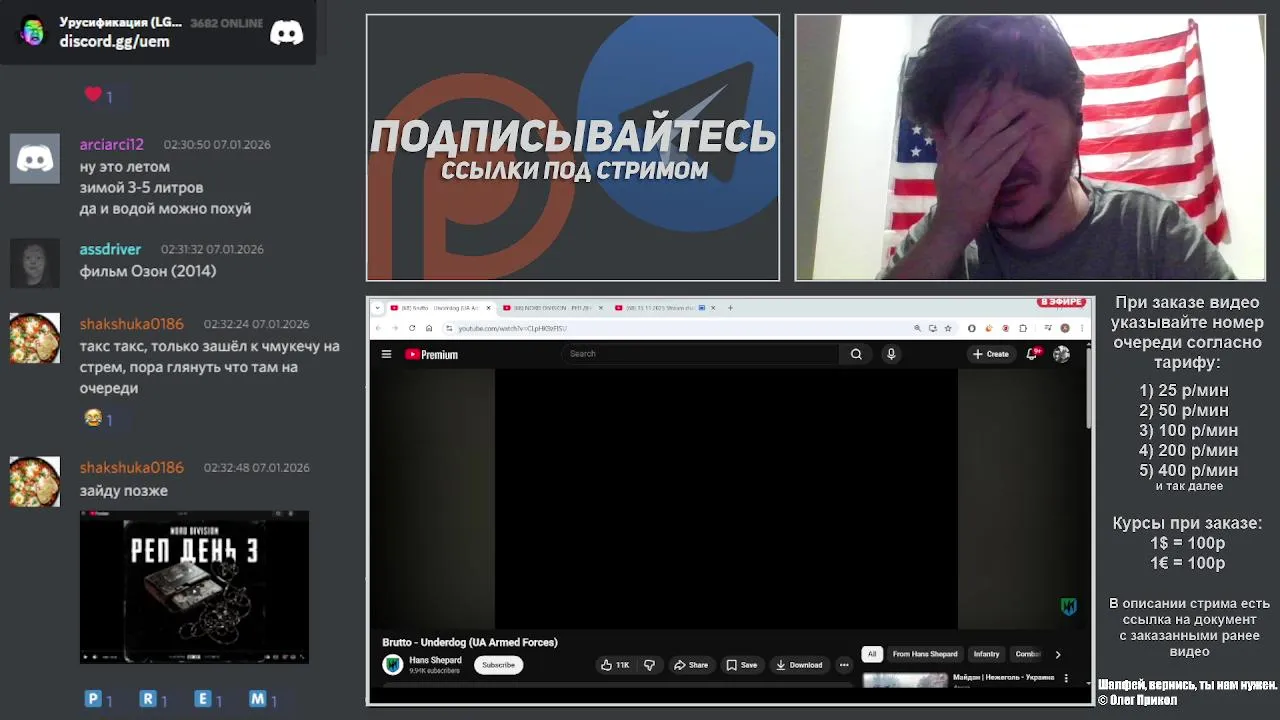Open YouTube notifications bell
The image size is (1280, 720).
[1032, 354]
